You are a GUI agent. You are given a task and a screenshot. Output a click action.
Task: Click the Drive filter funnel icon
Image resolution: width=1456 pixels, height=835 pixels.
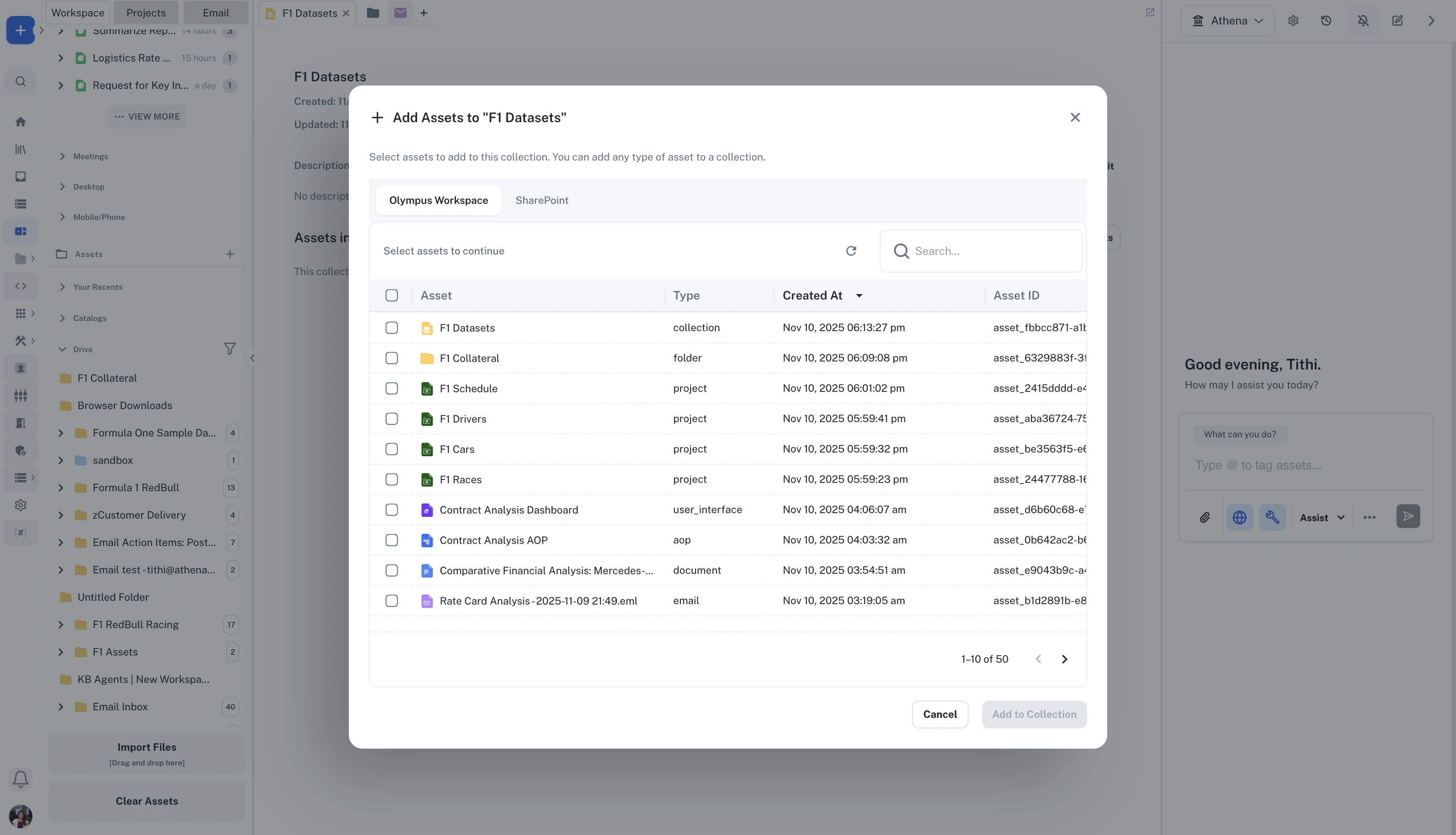229,349
